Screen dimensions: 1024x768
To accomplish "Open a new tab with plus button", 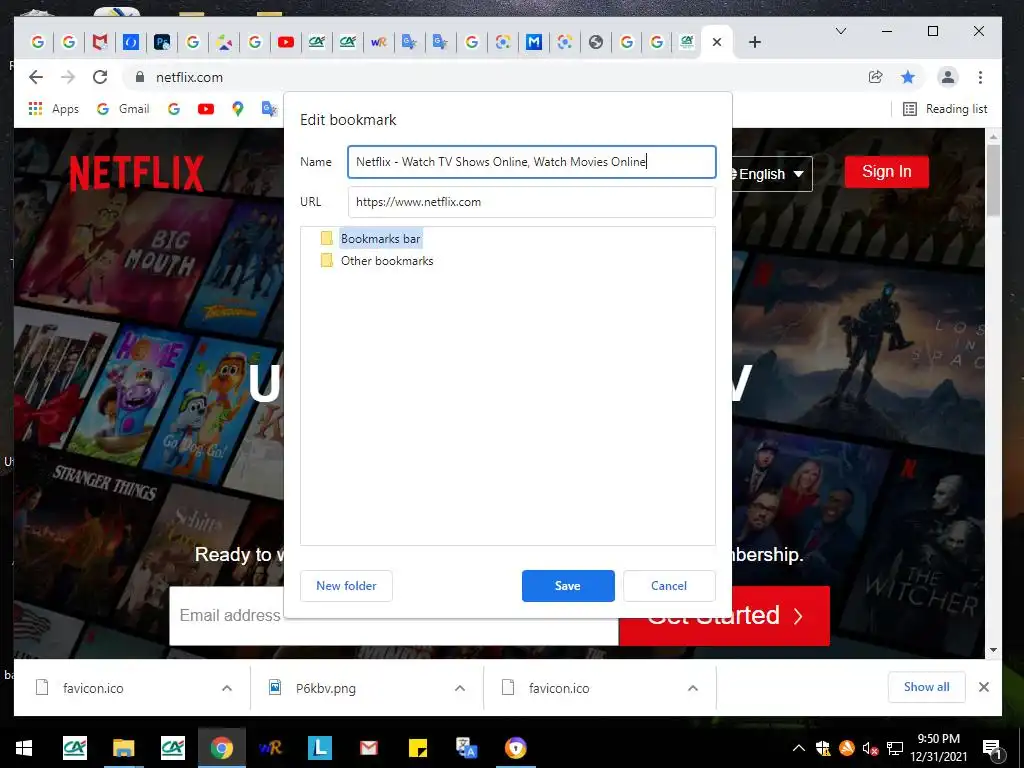I will pos(755,42).
